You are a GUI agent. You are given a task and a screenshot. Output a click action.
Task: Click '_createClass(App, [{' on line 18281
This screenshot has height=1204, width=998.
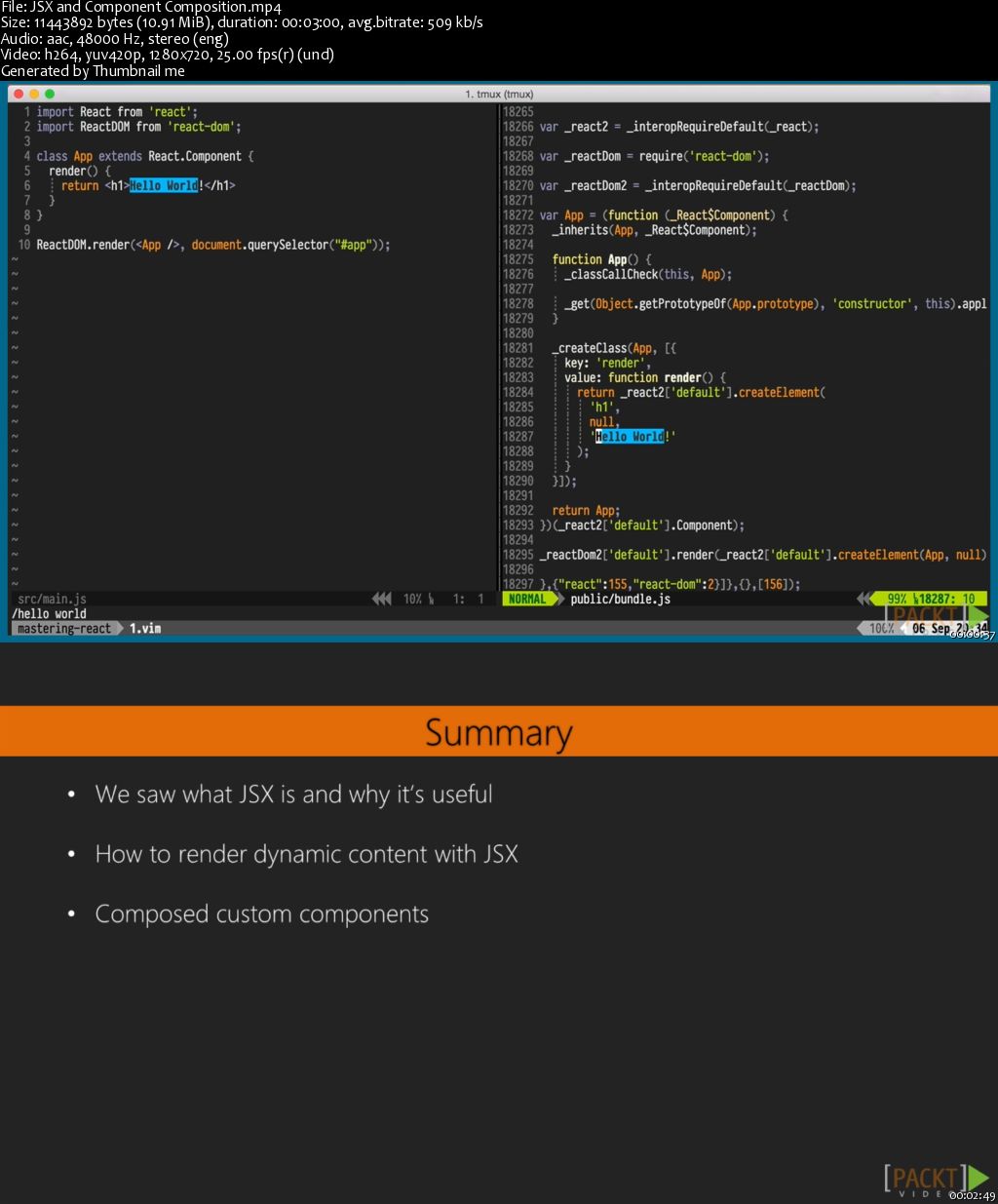pyautogui.click(x=614, y=348)
